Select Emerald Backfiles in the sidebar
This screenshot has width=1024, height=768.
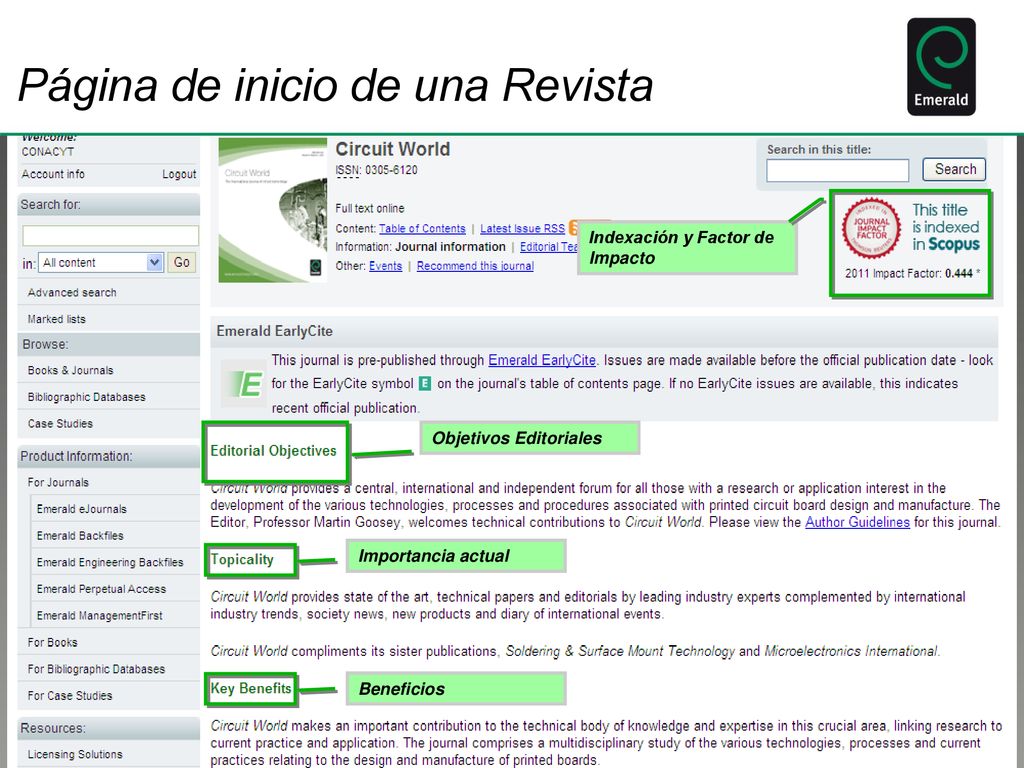coord(80,536)
